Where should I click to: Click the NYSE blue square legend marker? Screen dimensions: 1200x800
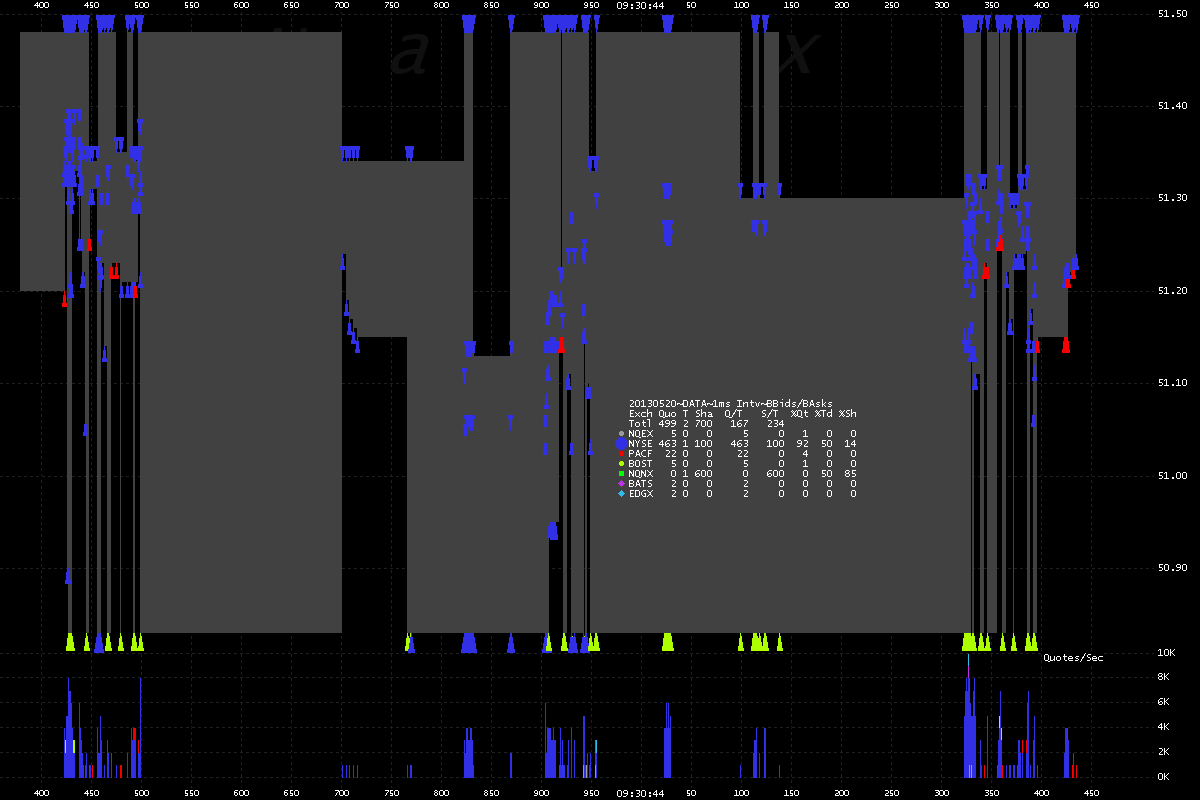point(621,443)
